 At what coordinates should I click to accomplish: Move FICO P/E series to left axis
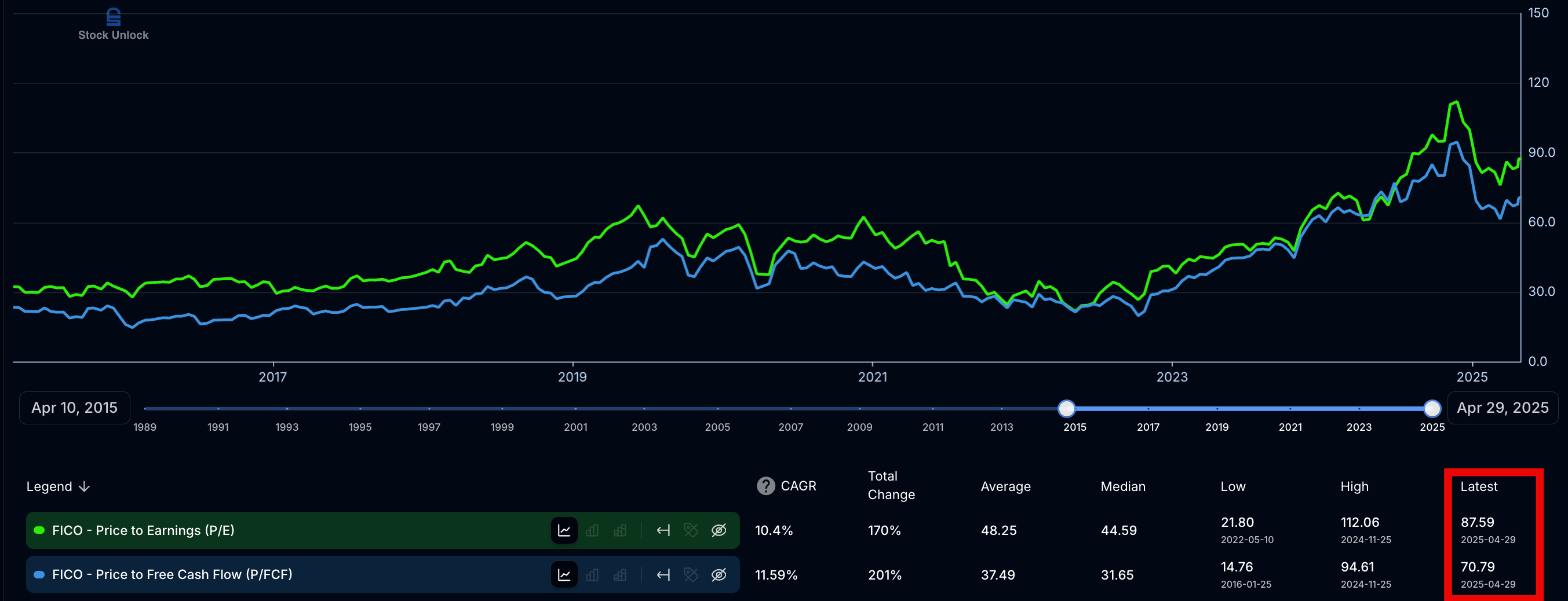(x=663, y=530)
